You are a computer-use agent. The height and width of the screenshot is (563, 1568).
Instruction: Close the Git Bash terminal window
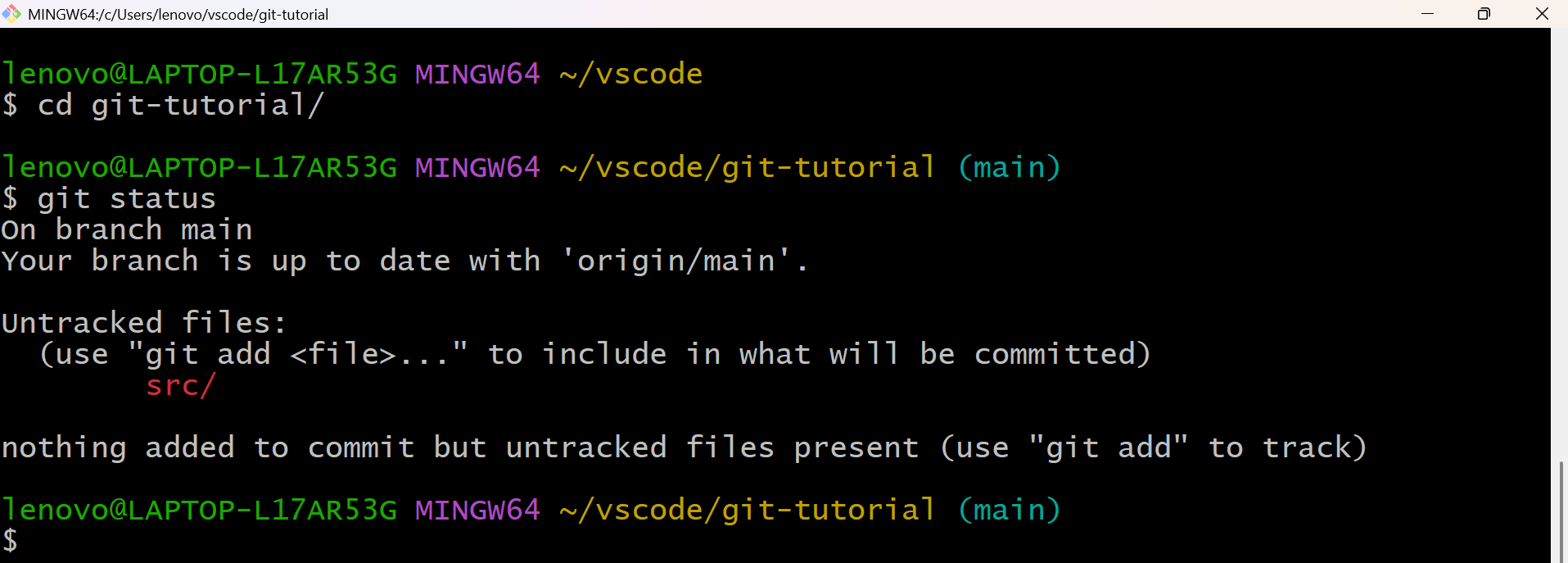click(1542, 13)
